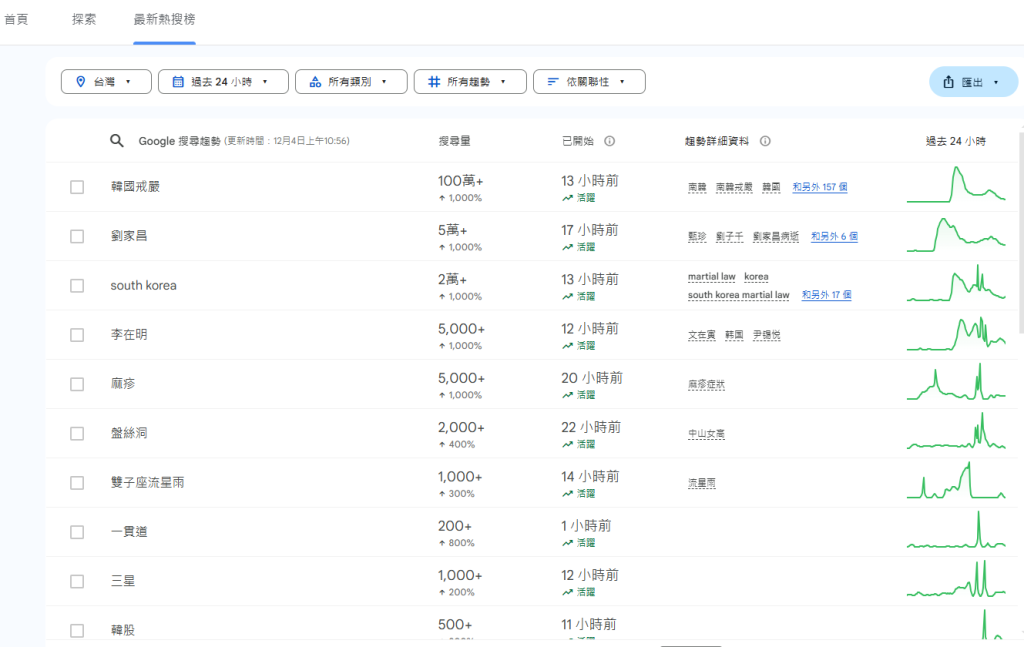
Task: Open the 所有類別 dropdown arrow
Action: click(x=384, y=82)
